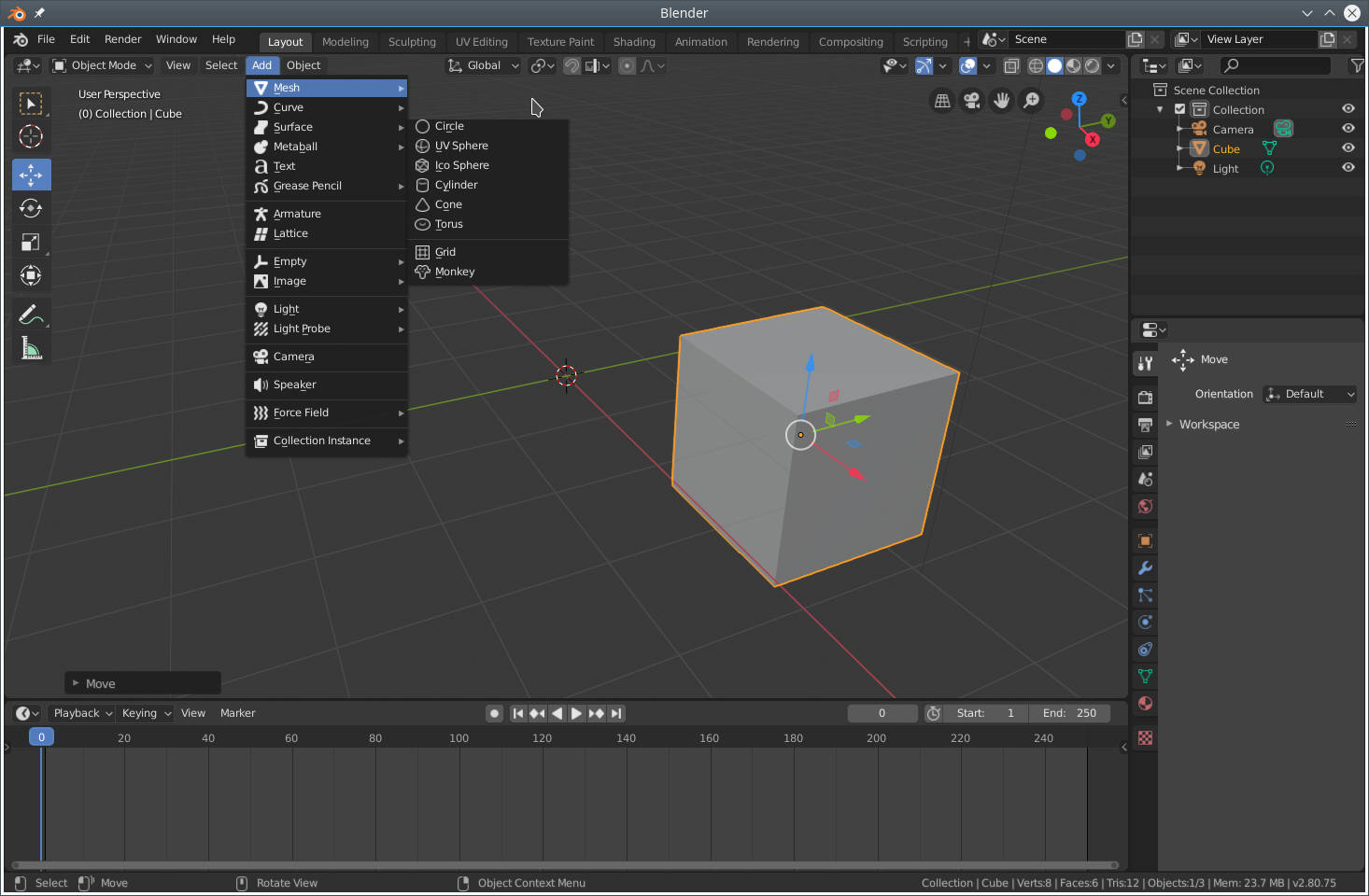Open the World properties tab
The width and height of the screenshot is (1369, 896).
pyautogui.click(x=1145, y=506)
